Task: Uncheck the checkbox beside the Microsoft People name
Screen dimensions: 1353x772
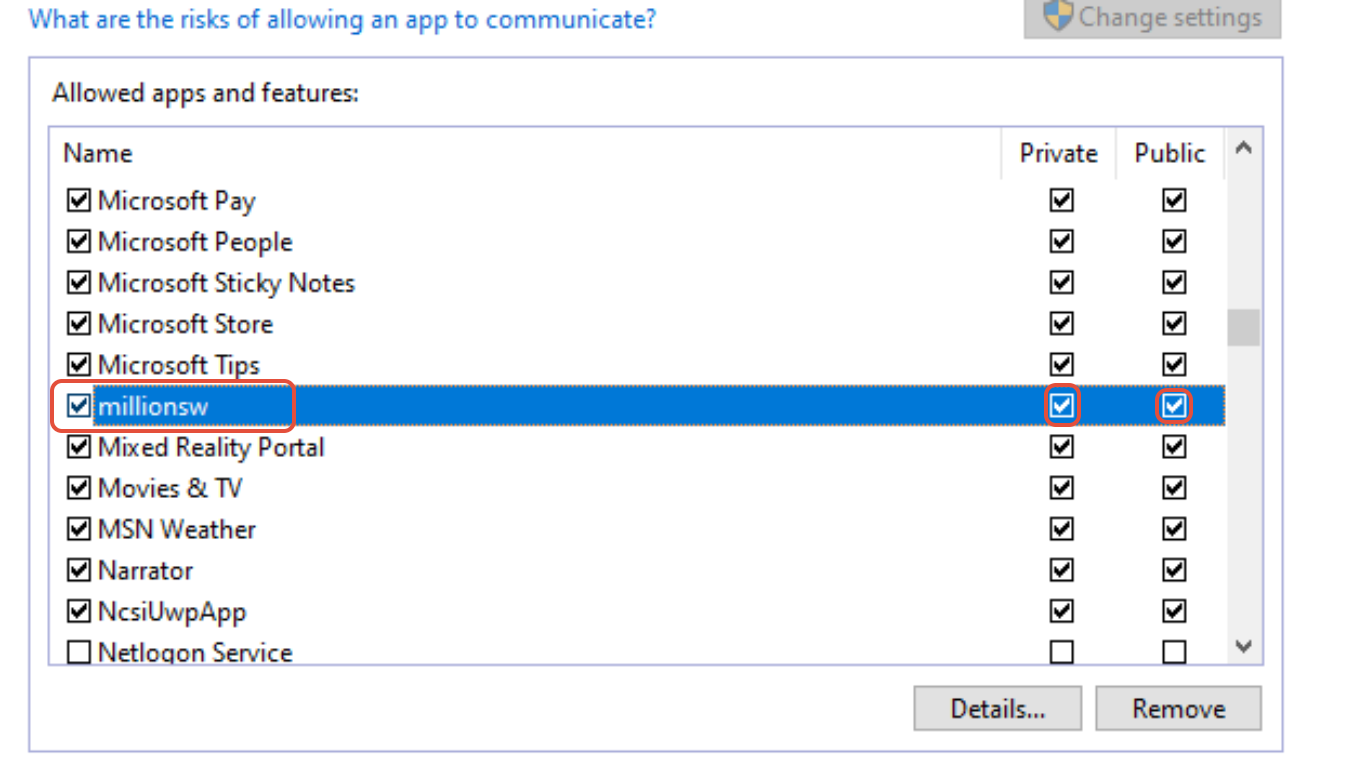Action: [78, 242]
